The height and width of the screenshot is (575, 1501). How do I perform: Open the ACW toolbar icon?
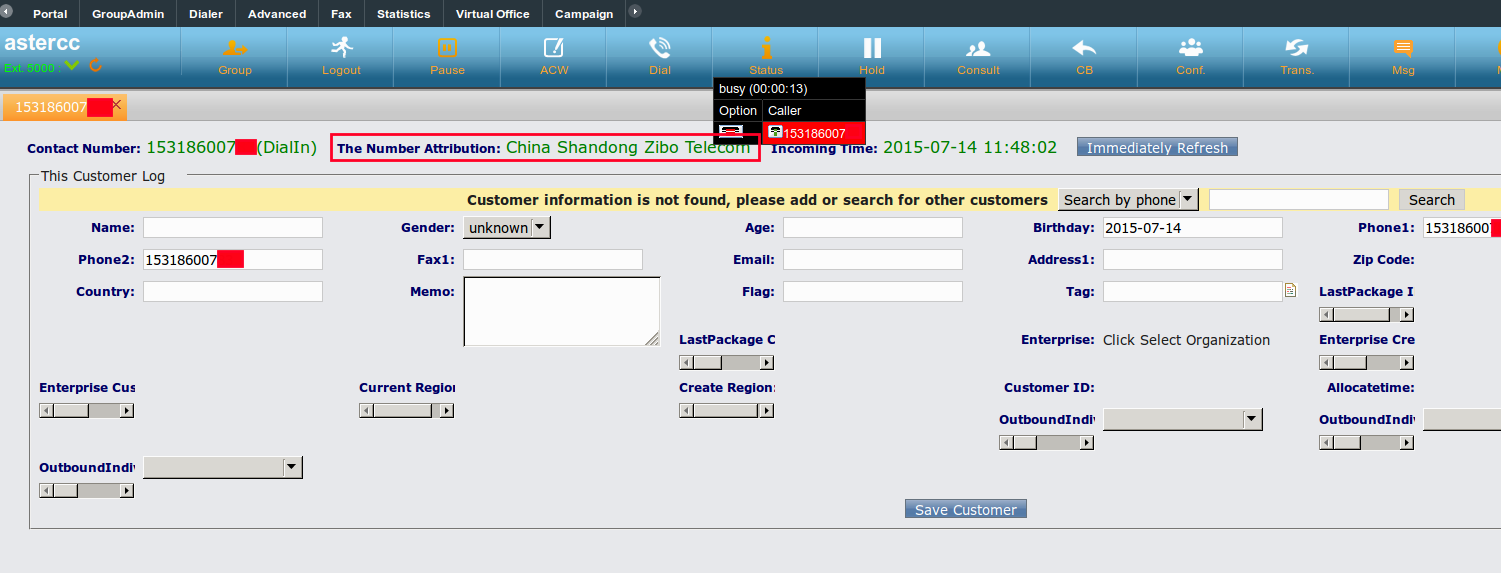553,48
